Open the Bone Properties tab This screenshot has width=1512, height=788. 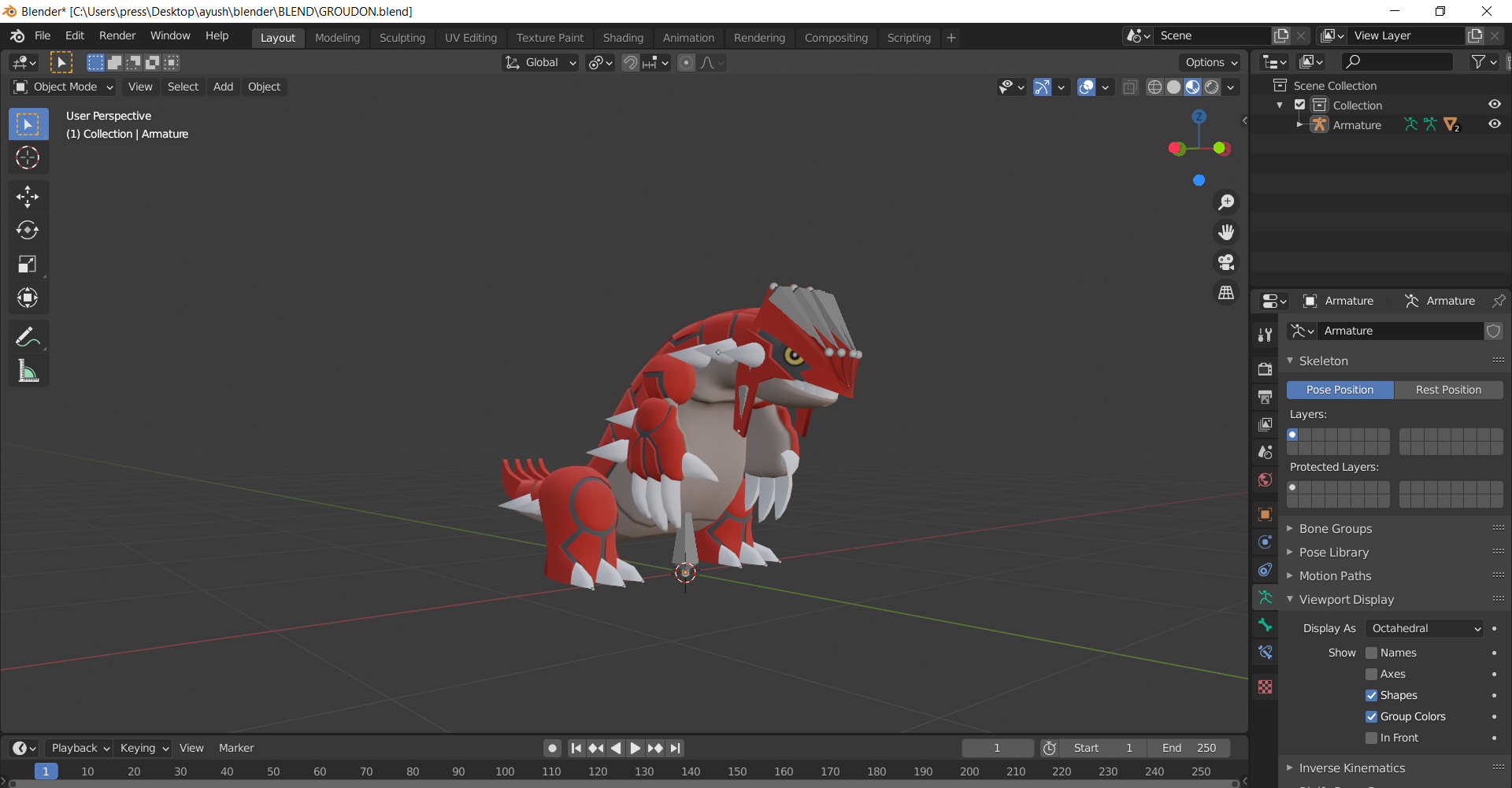click(1266, 624)
